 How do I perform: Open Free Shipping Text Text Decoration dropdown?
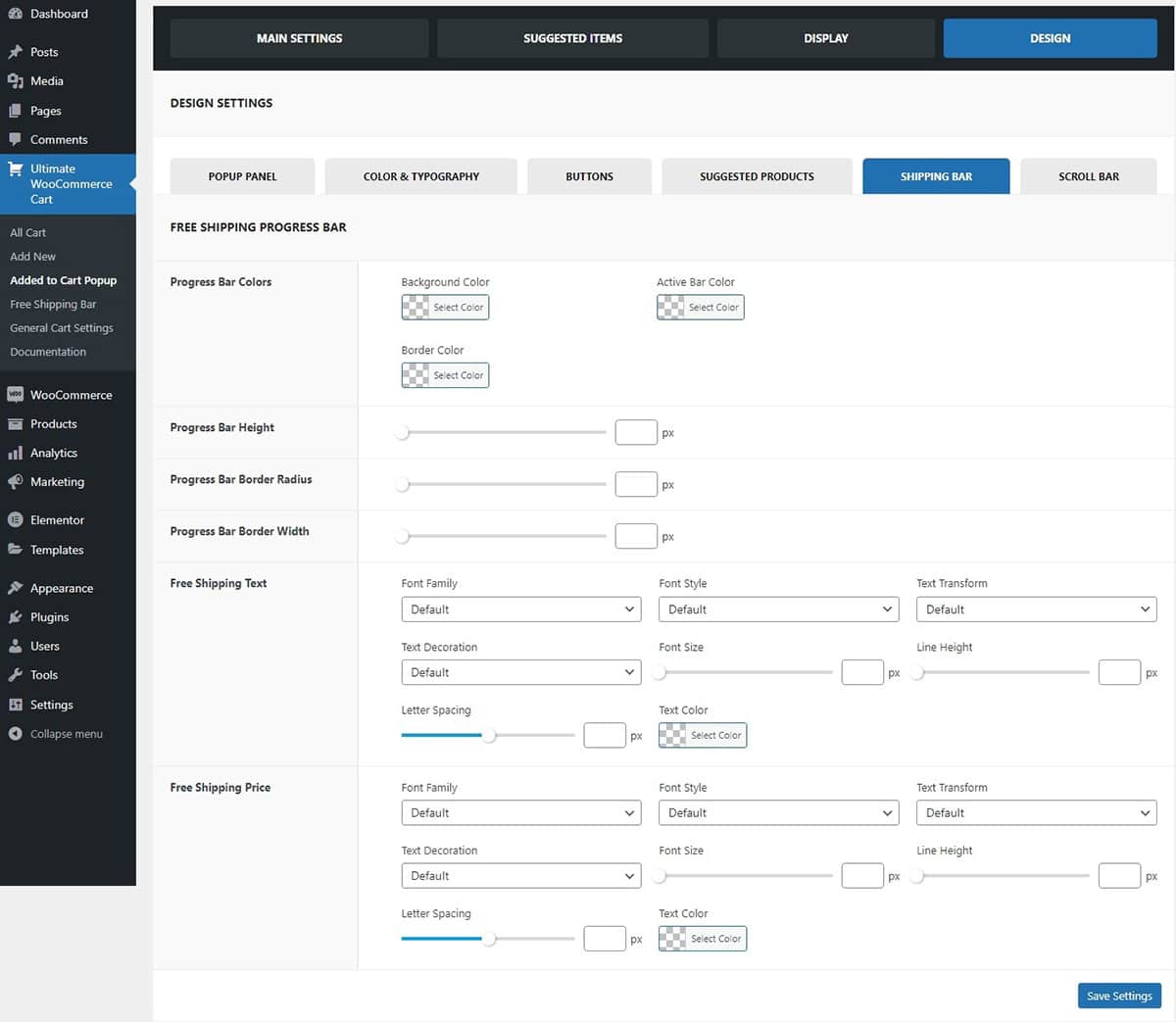tap(521, 672)
